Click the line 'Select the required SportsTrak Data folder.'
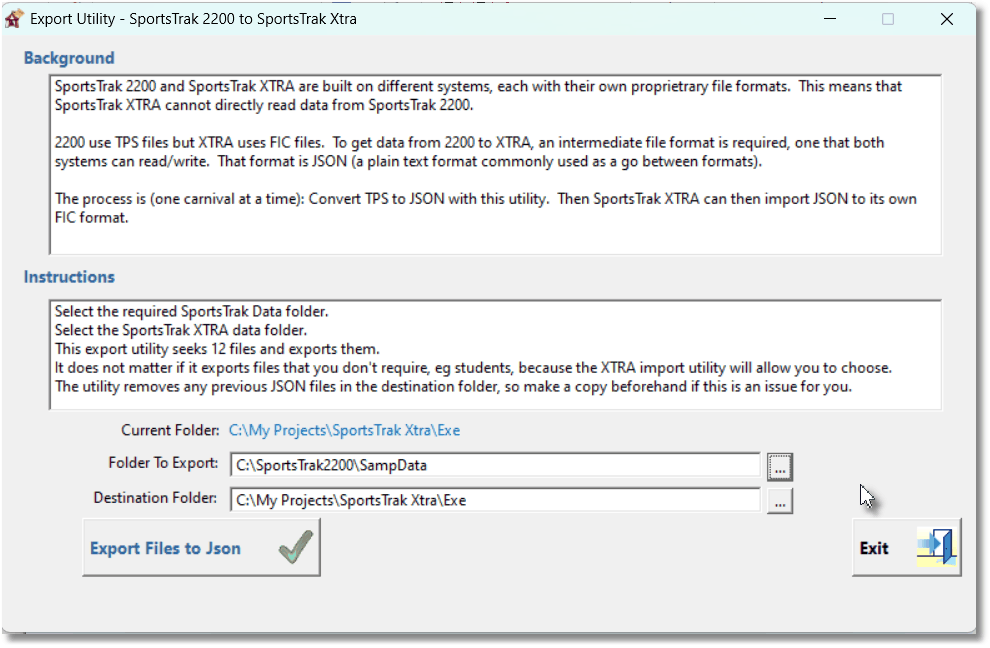The width and height of the screenshot is (990, 648). coord(191,311)
